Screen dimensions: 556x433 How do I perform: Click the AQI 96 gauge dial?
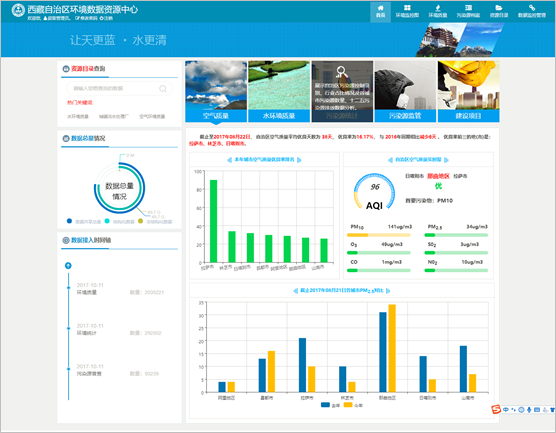coord(374,191)
